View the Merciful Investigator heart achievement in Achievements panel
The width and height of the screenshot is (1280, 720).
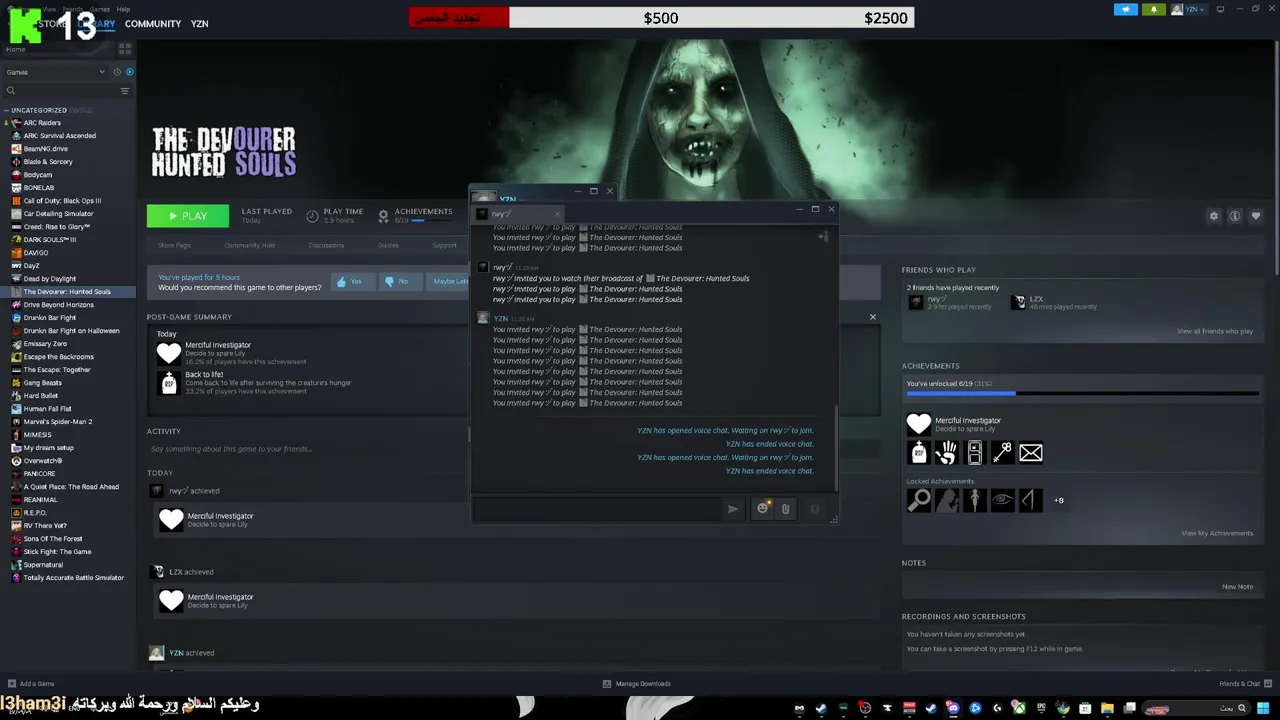point(919,424)
